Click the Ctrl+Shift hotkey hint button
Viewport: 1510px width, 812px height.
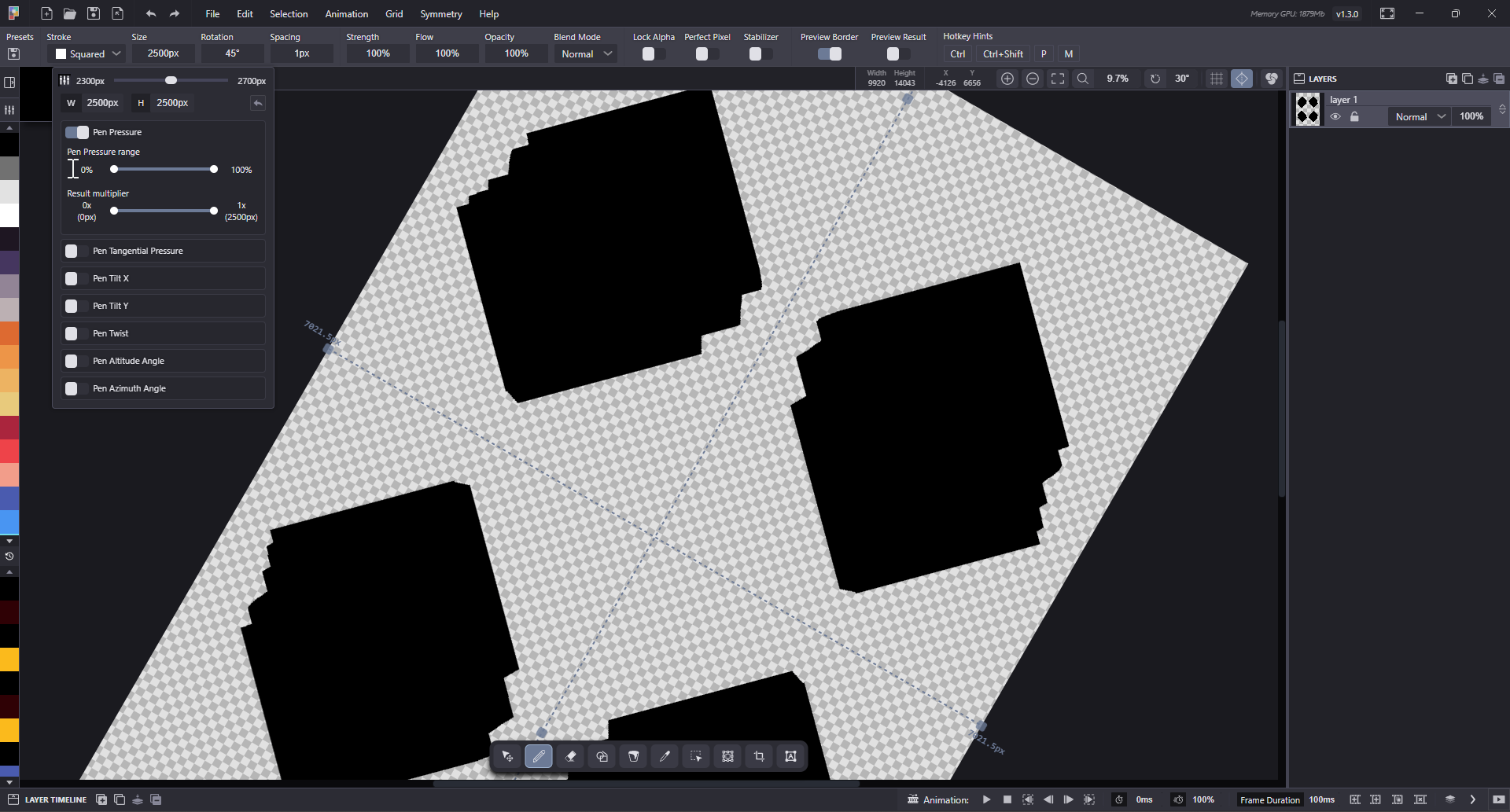(1003, 54)
